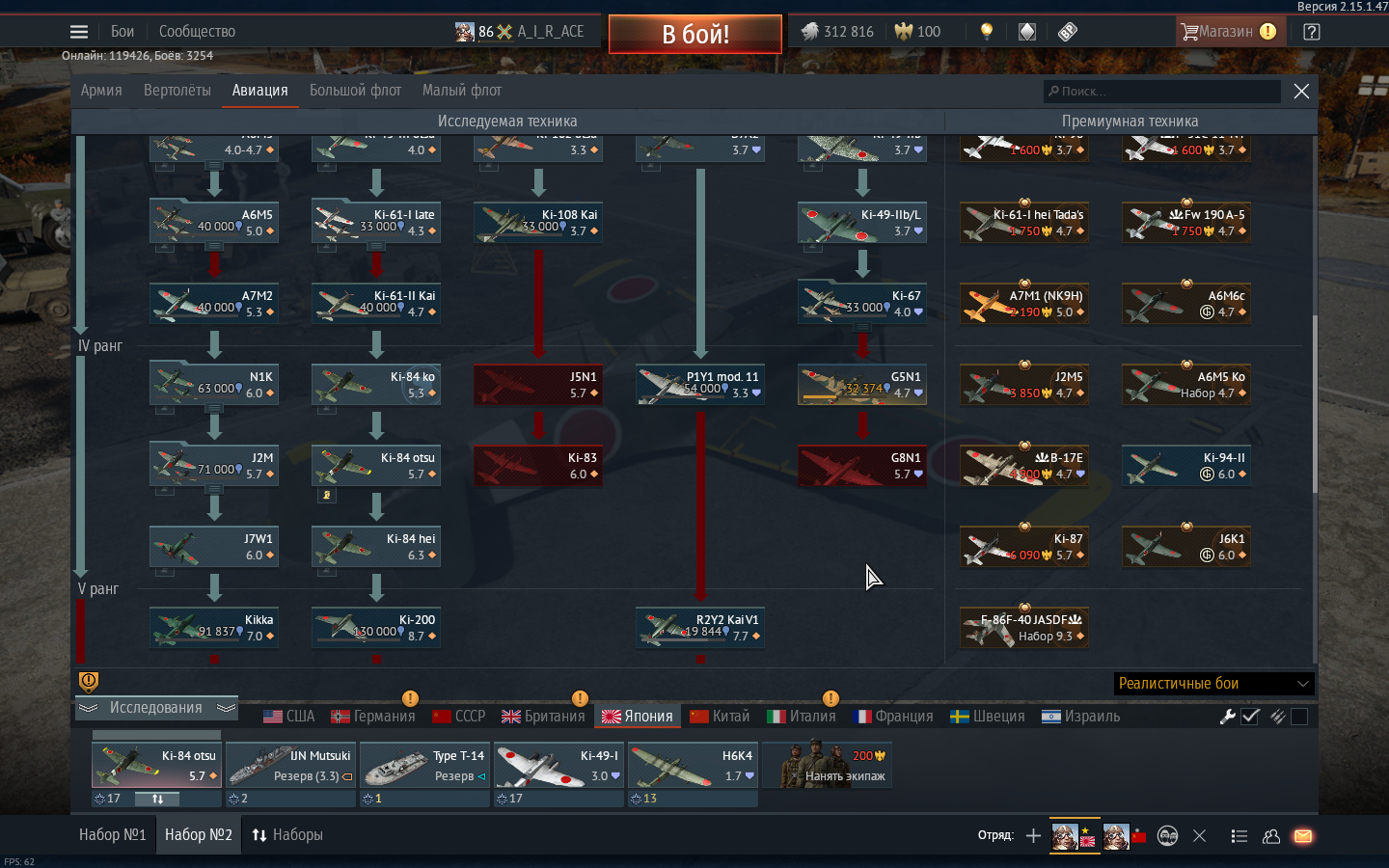The width and height of the screenshot is (1389, 868).
Task: Open the Бои menu
Action: tap(123, 32)
